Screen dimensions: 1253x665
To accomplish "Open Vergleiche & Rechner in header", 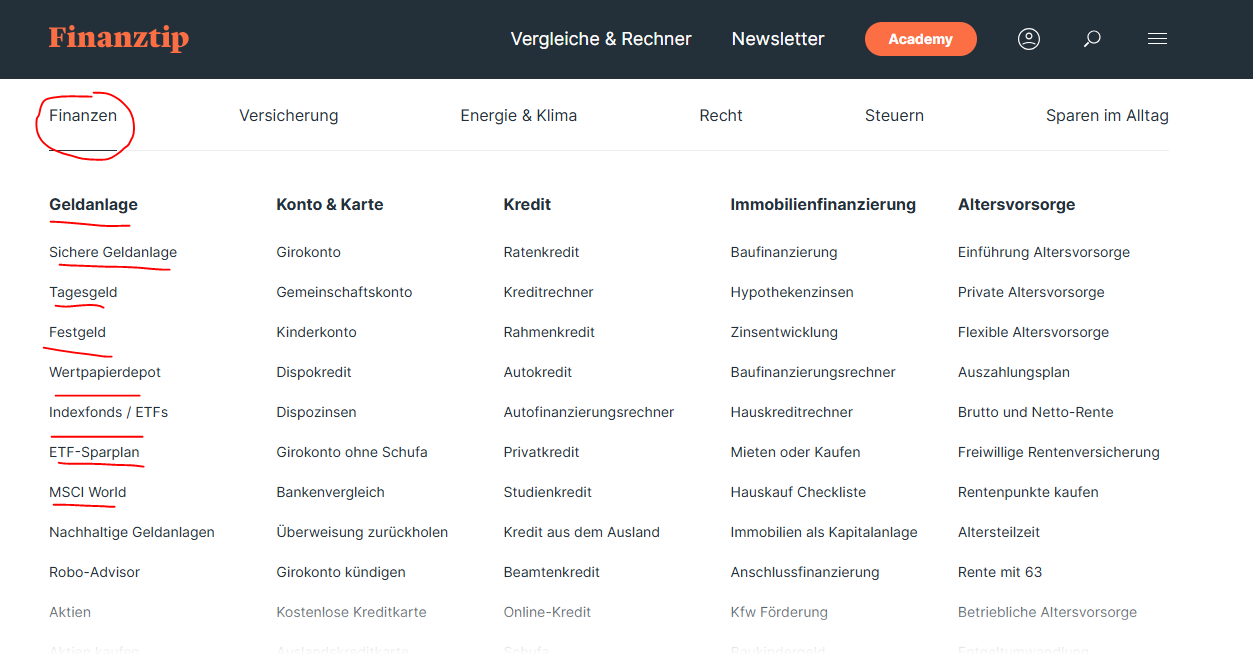I will click(x=601, y=39).
